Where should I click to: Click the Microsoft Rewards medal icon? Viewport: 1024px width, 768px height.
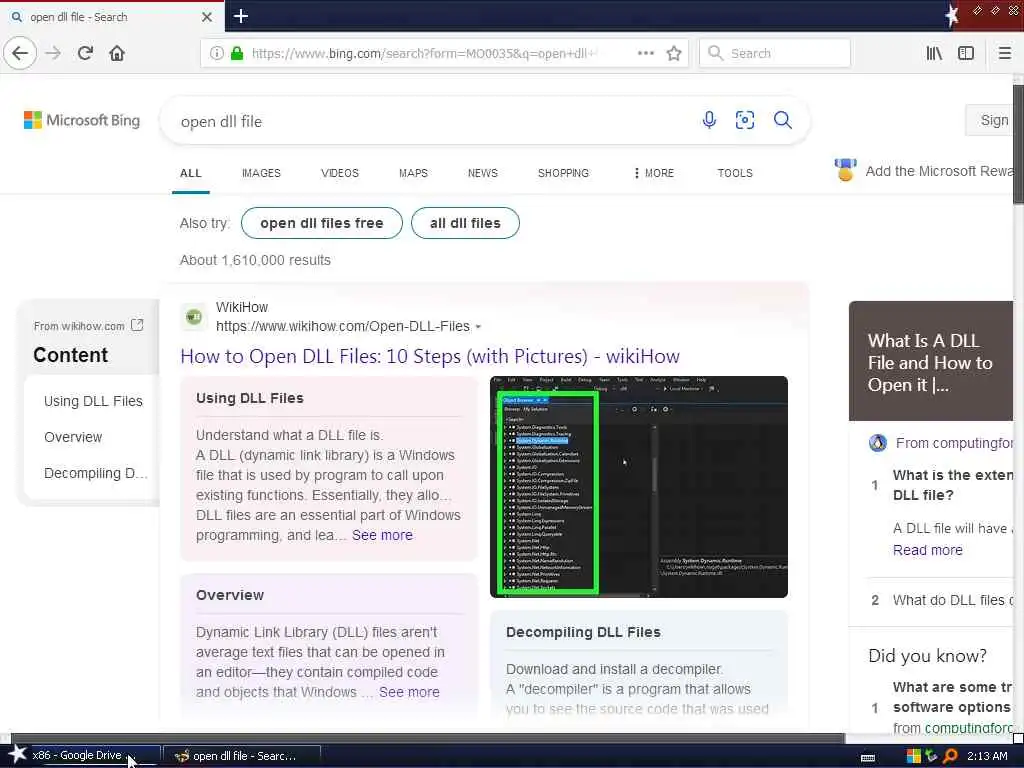click(845, 170)
